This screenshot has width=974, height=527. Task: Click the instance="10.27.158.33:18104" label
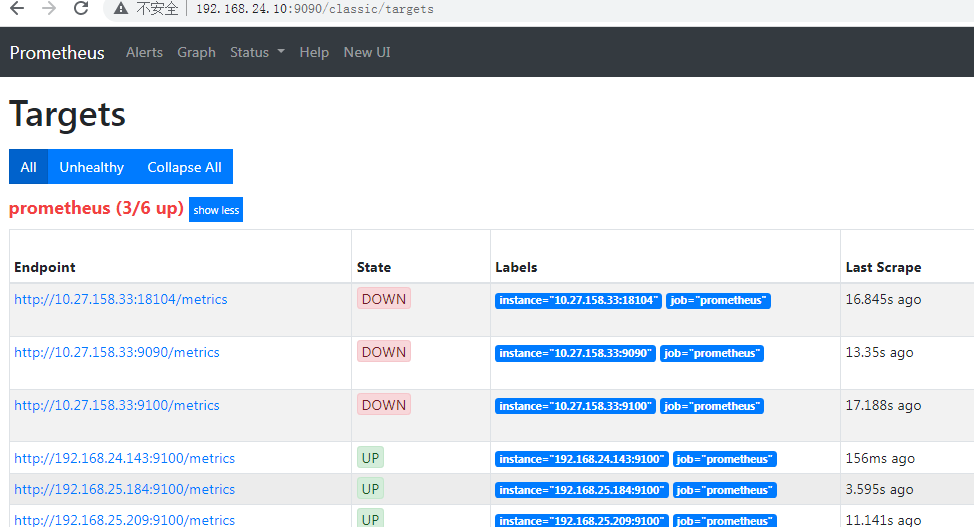pos(578,301)
